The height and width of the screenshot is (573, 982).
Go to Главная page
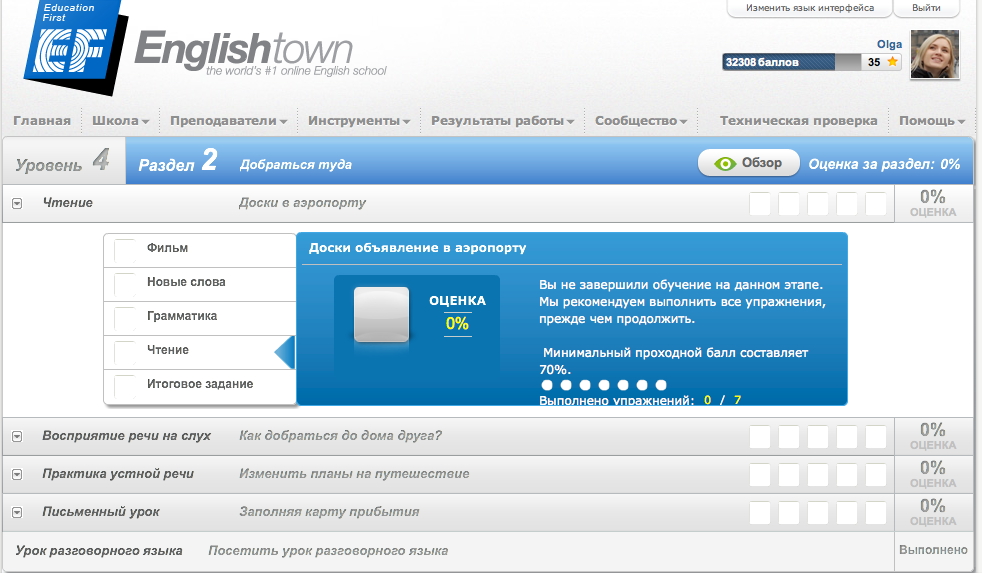pyautogui.click(x=42, y=121)
